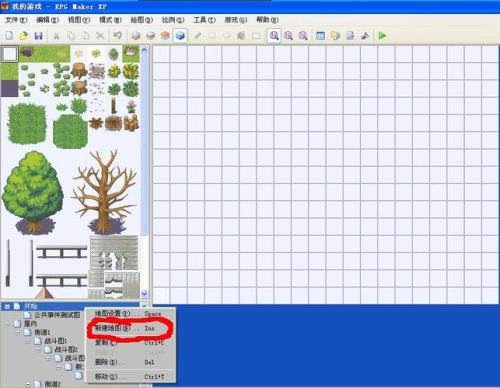Open the 游戏 (Game) menu
This screenshot has width=500, height=388.
click(236, 20)
